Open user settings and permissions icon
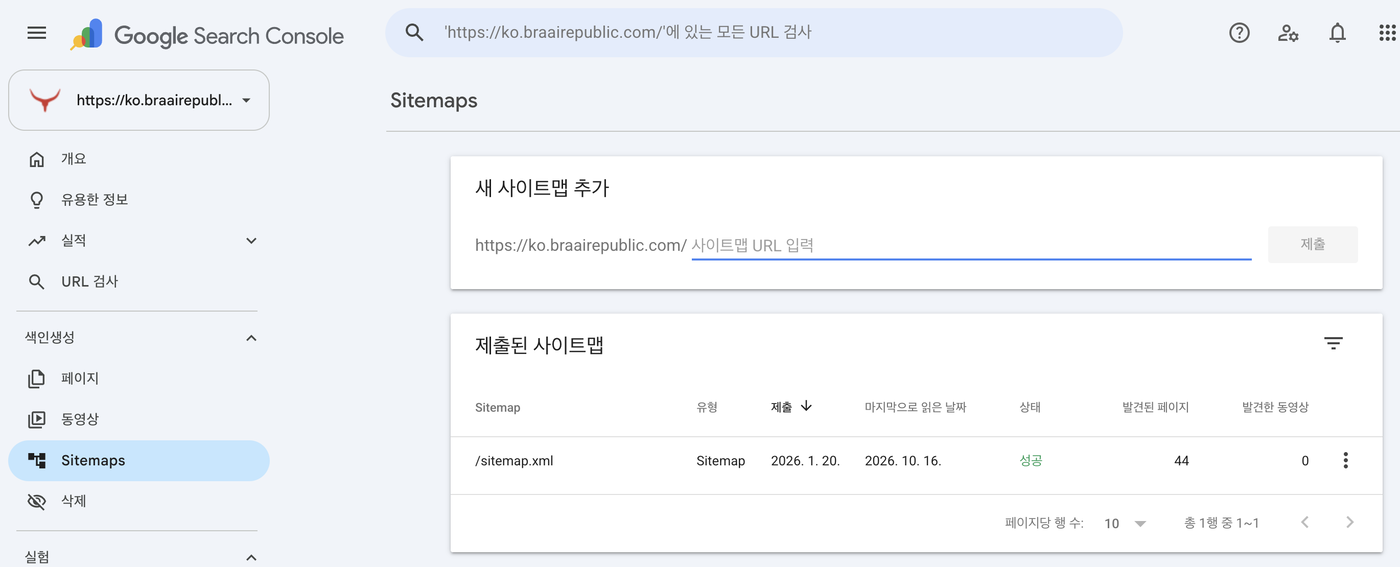The image size is (1400, 567). [1288, 33]
